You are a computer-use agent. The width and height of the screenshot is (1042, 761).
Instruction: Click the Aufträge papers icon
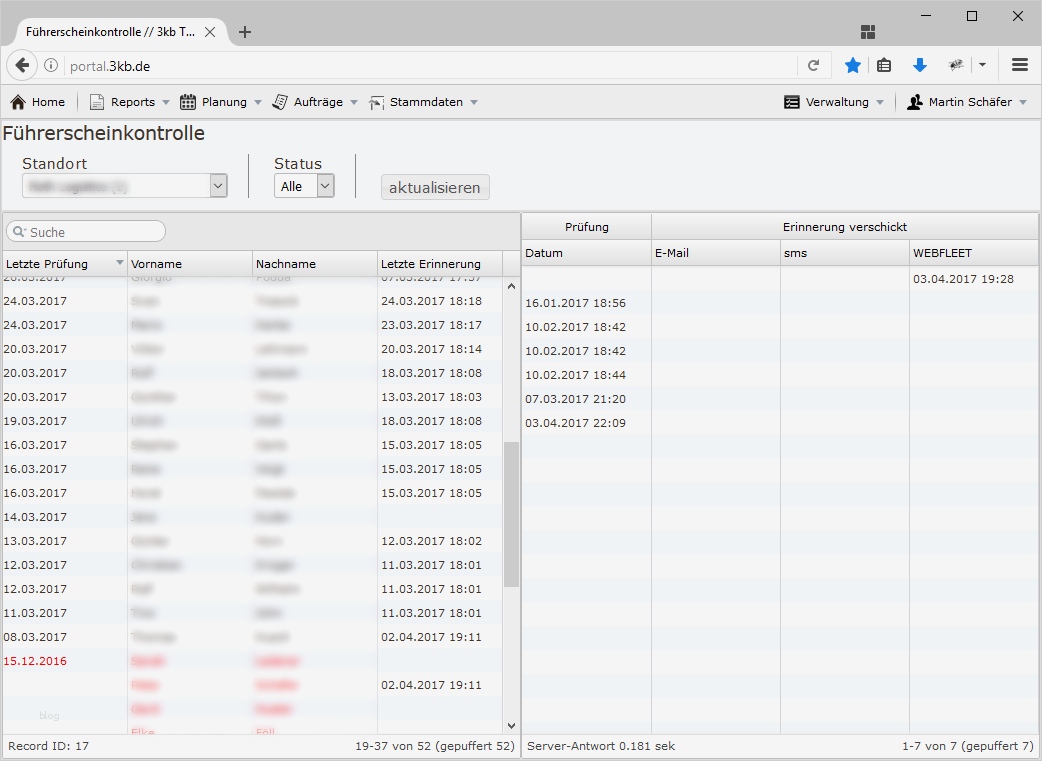click(x=280, y=102)
